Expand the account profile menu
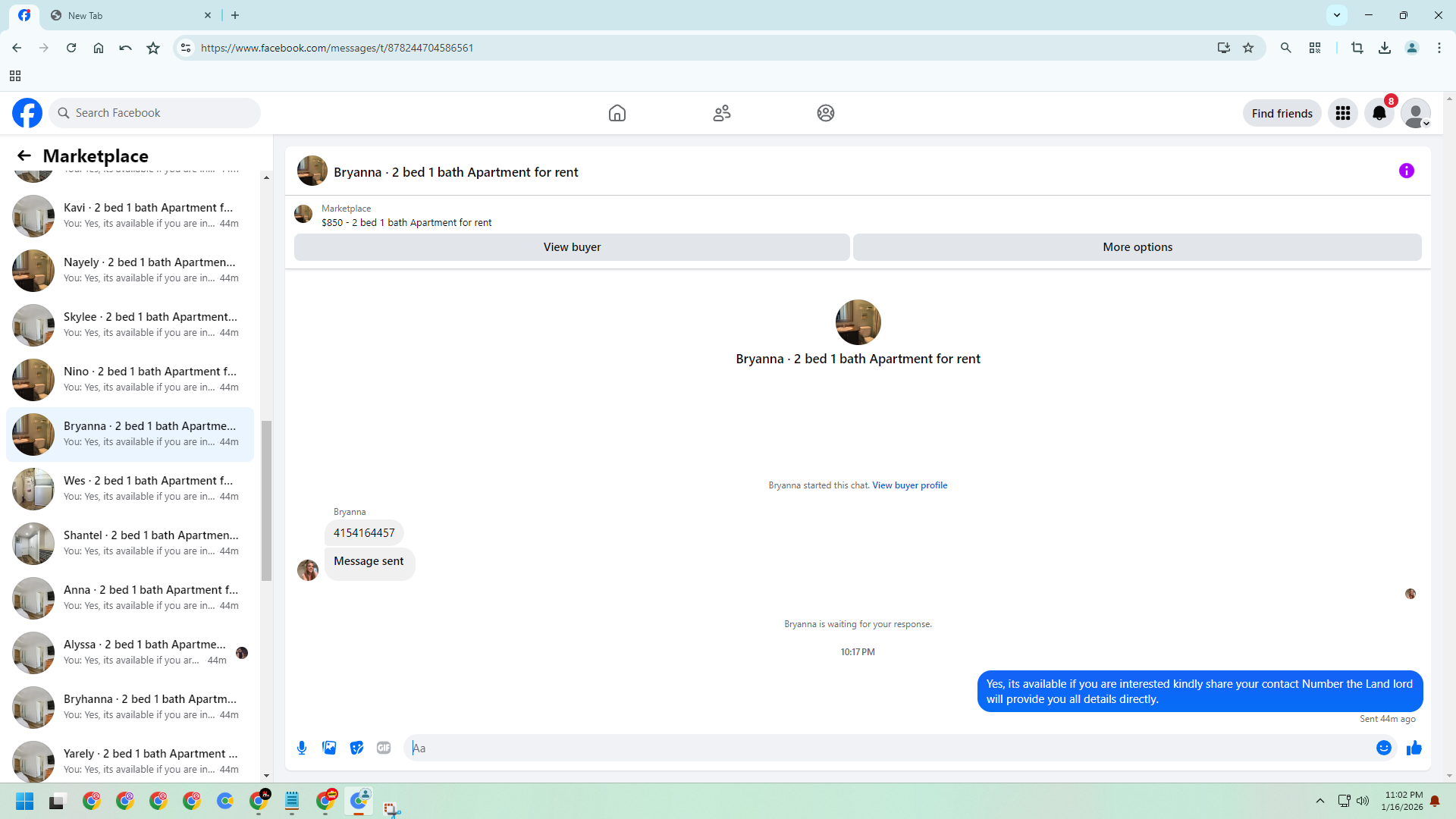 point(1415,113)
